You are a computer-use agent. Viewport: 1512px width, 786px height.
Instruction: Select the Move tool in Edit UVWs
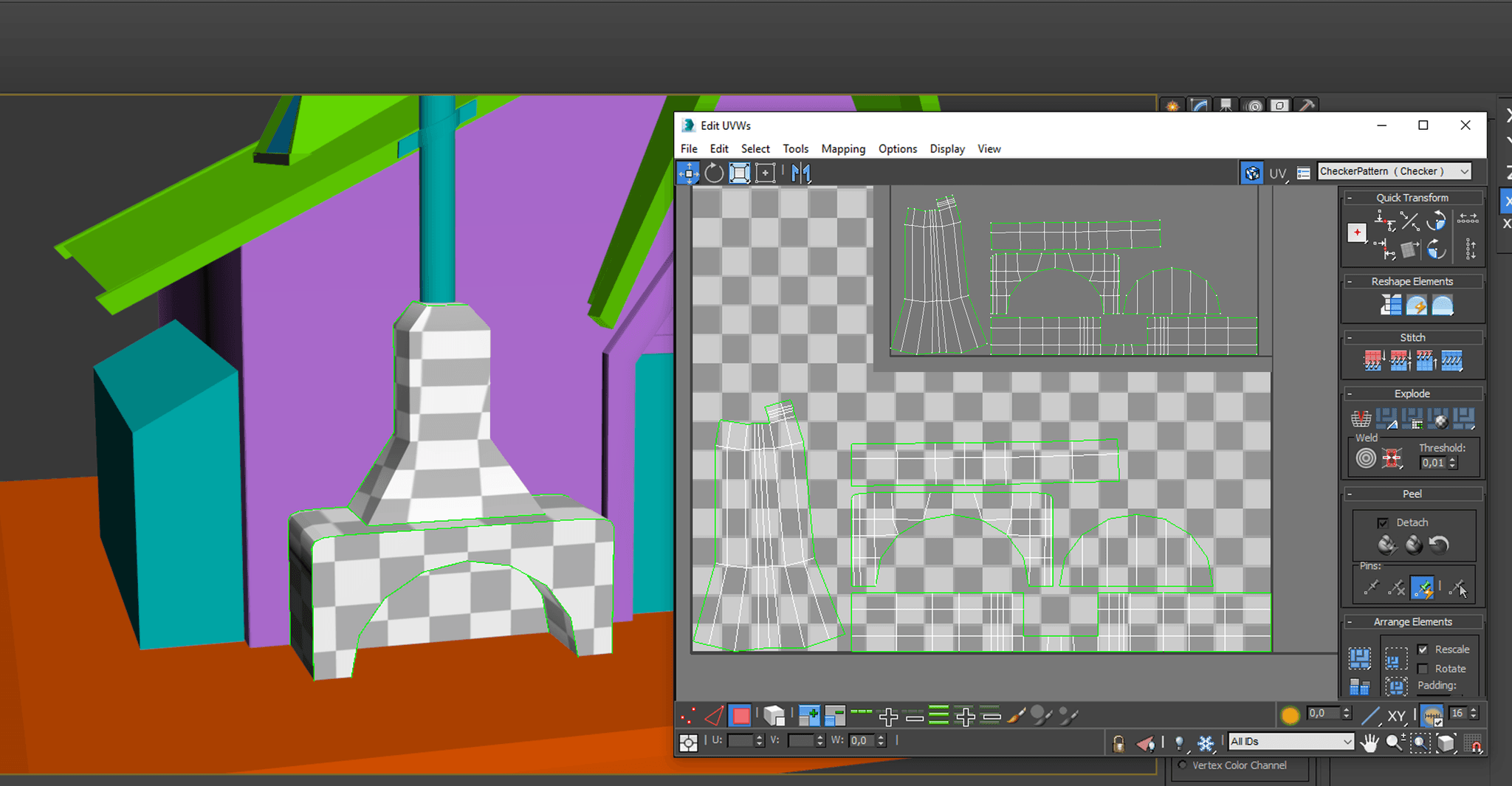click(x=689, y=173)
